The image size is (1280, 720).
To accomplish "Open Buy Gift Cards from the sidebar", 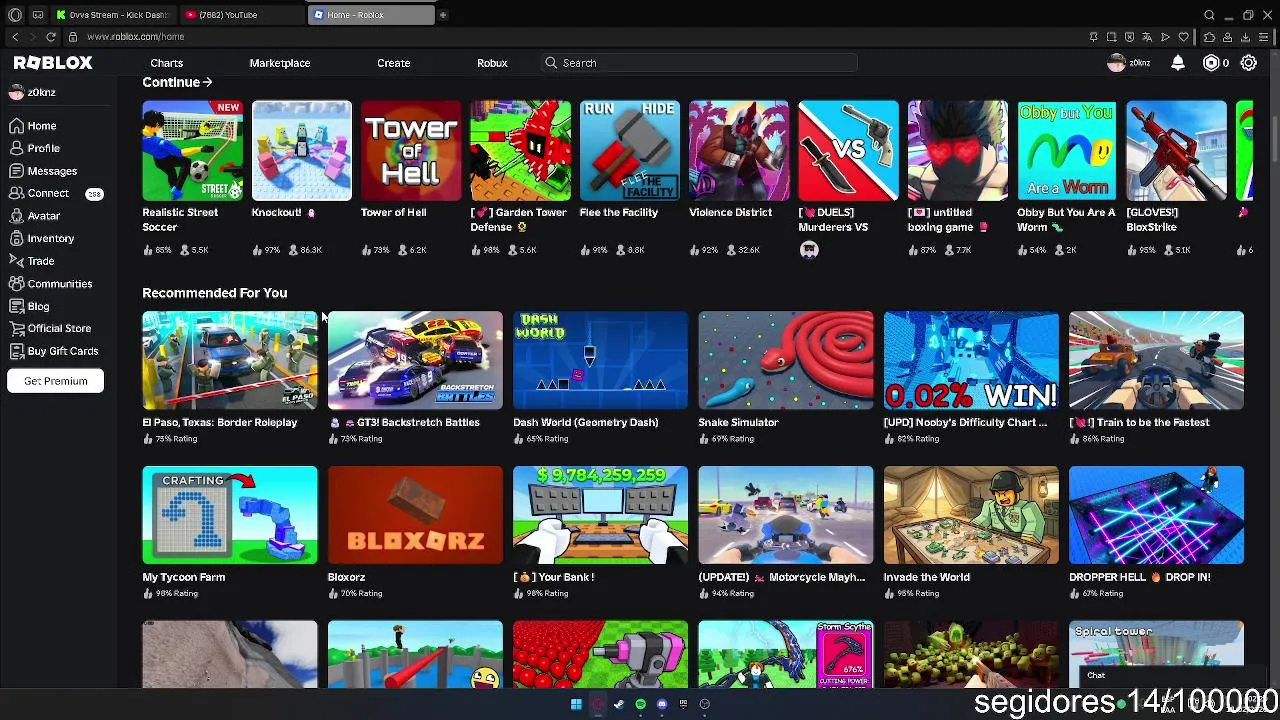I will click(x=54, y=351).
